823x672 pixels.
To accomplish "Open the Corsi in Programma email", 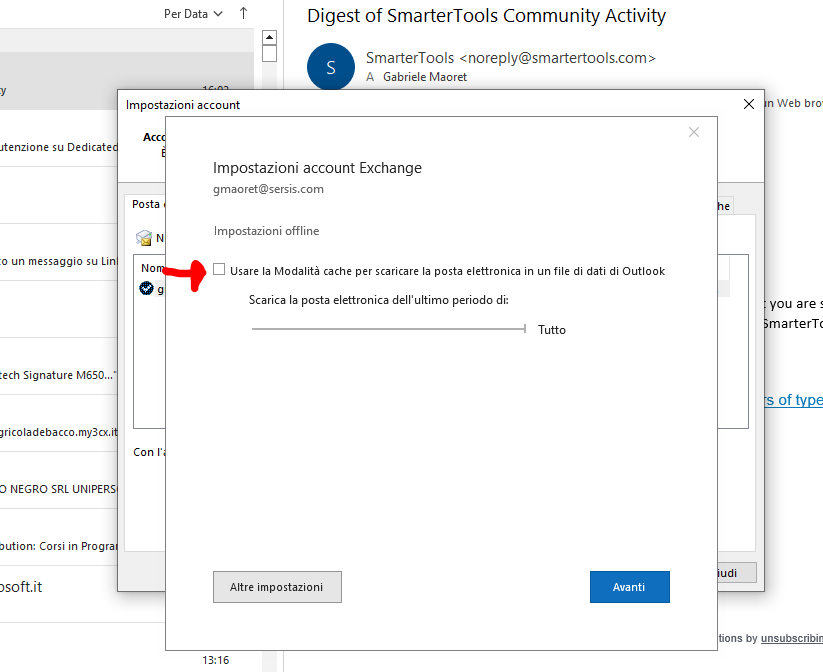I will click(58, 537).
